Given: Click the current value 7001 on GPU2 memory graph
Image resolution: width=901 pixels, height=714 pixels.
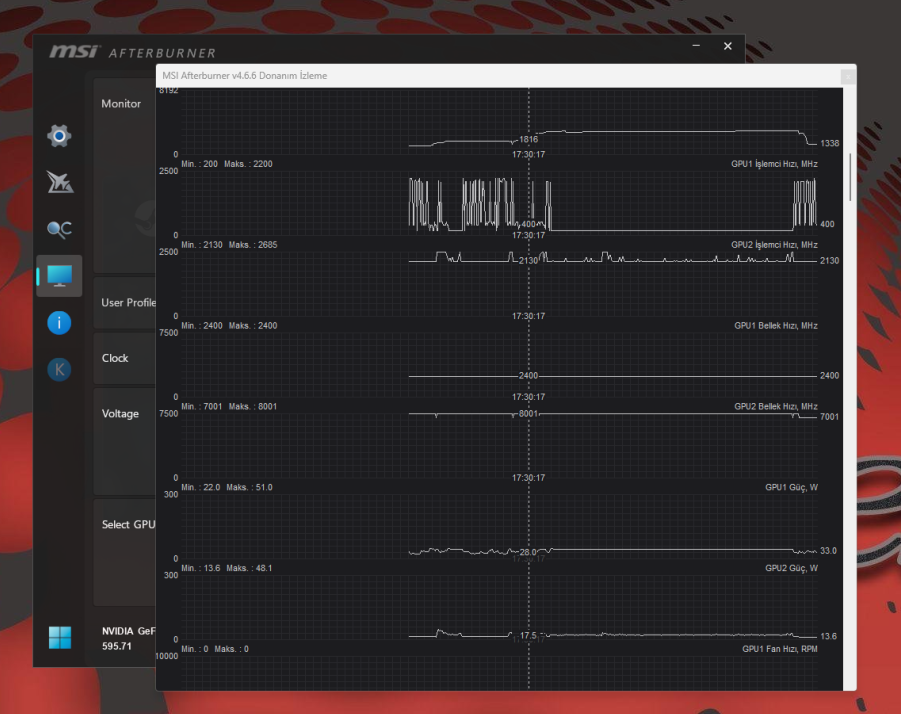Looking at the screenshot, I should click(829, 417).
